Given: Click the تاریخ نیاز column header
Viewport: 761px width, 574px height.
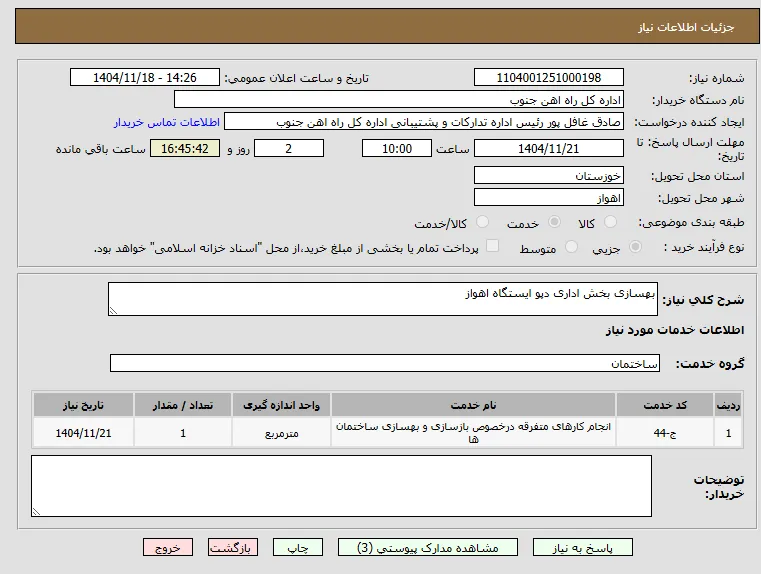Looking at the screenshot, I should 83,405.
